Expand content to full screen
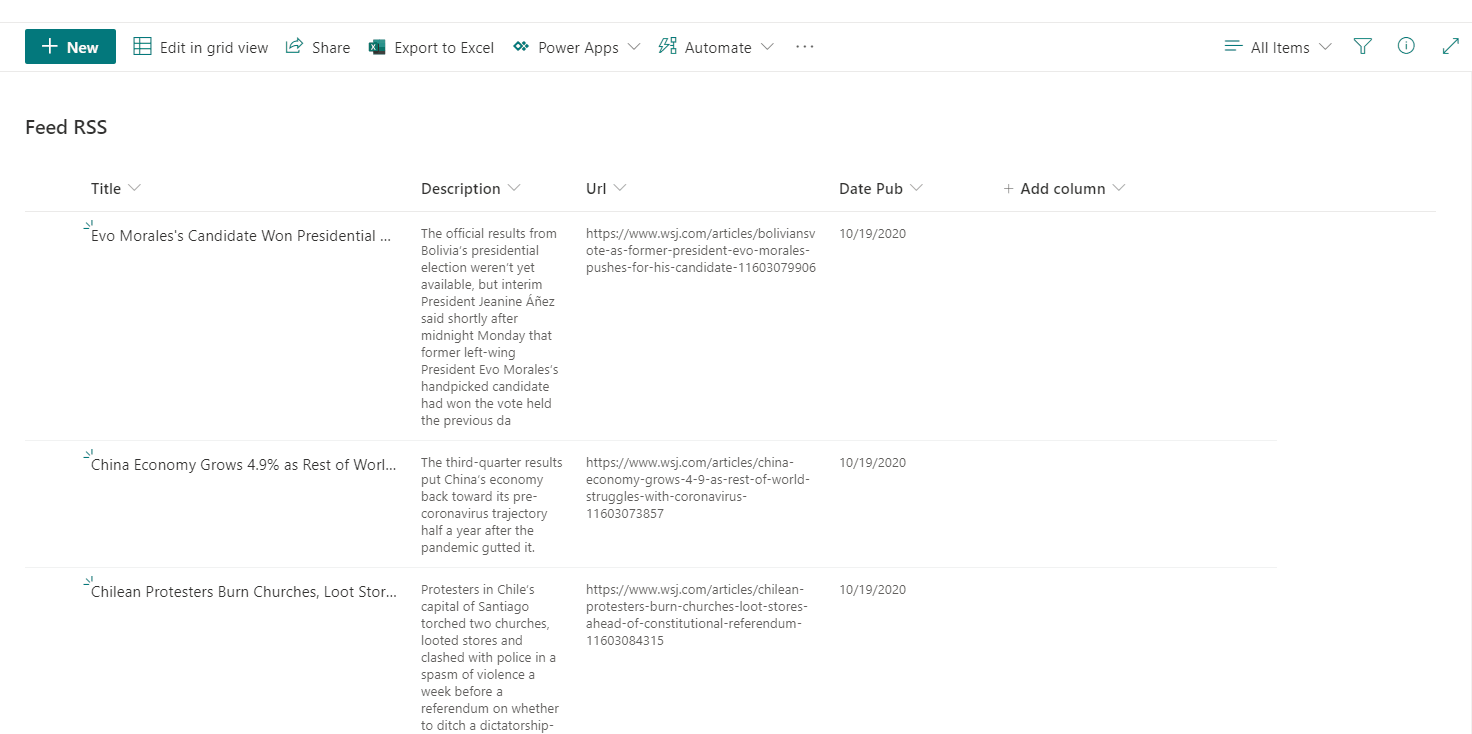Image resolution: width=1472 pixels, height=734 pixels. click(1450, 46)
